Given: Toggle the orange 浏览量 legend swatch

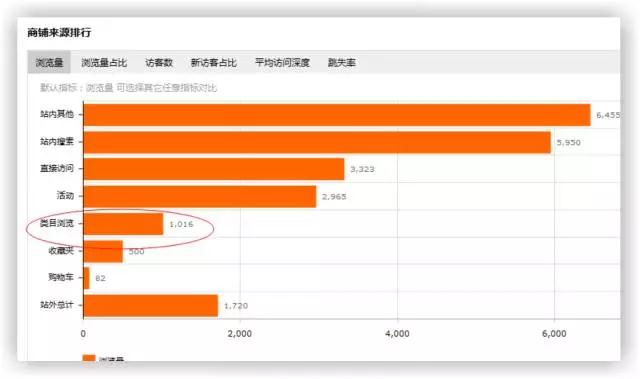Looking at the screenshot, I should point(89,359).
